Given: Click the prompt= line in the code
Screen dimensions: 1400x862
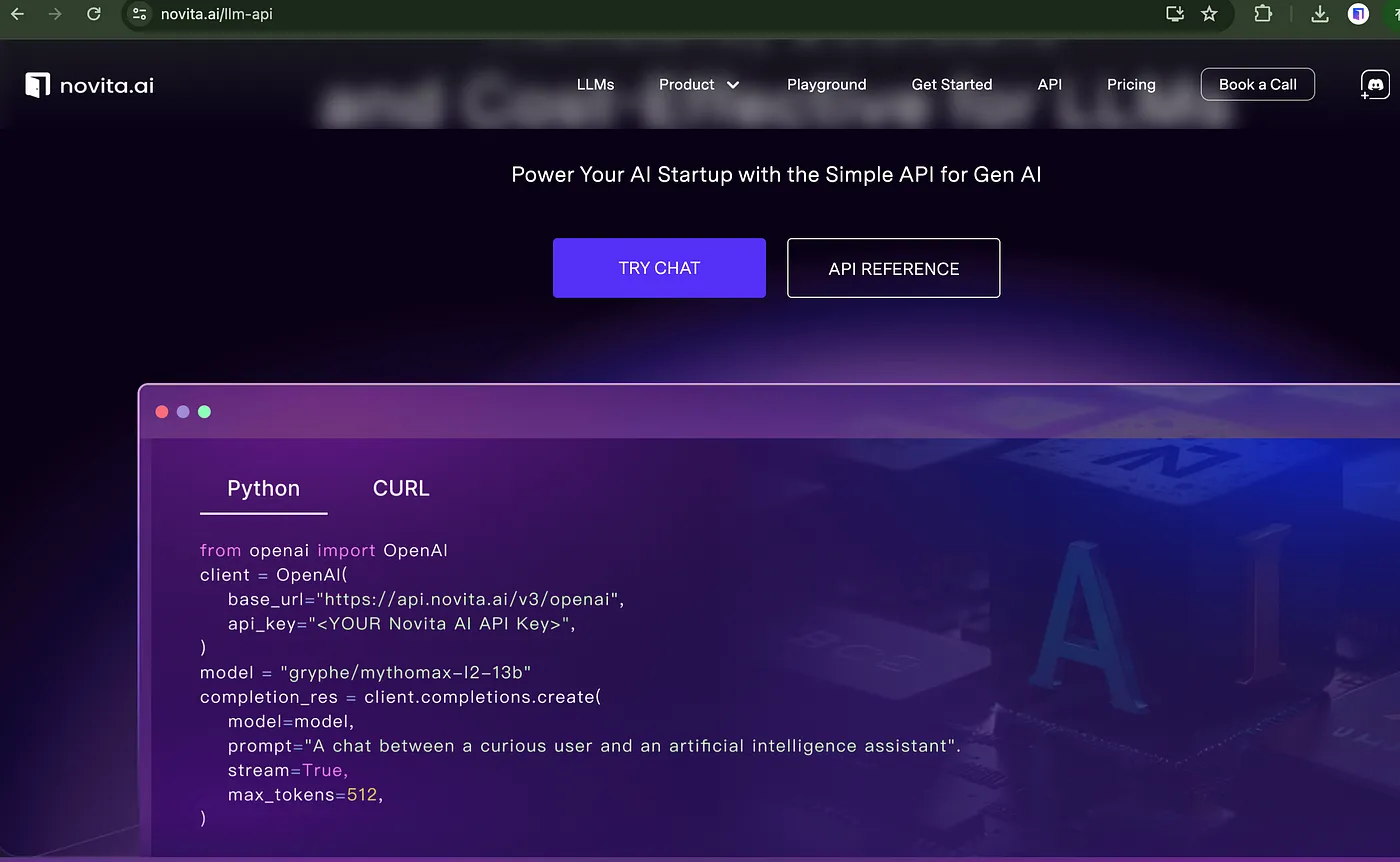Looking at the screenshot, I should click(x=595, y=746).
